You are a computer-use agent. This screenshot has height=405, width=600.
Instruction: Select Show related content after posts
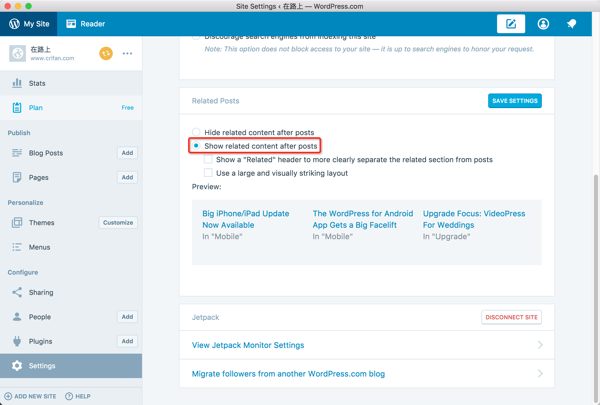click(x=196, y=146)
